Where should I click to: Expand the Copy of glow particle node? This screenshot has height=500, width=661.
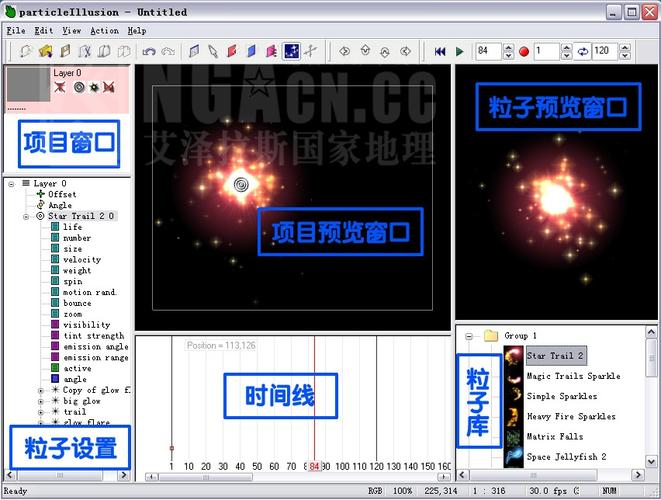(x=41, y=391)
